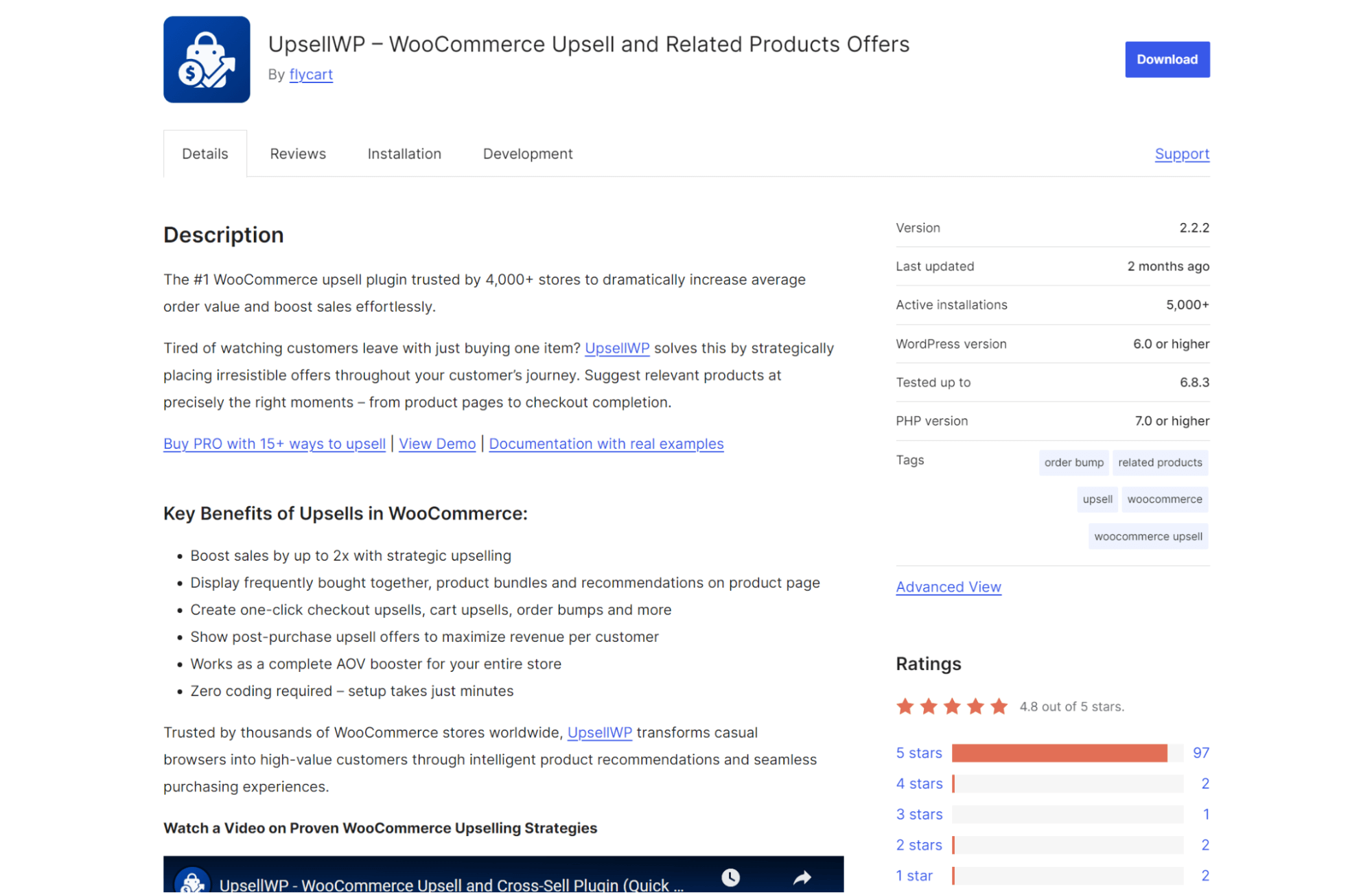
Task: Click the woocommerce upsell tag
Action: pos(1148,536)
